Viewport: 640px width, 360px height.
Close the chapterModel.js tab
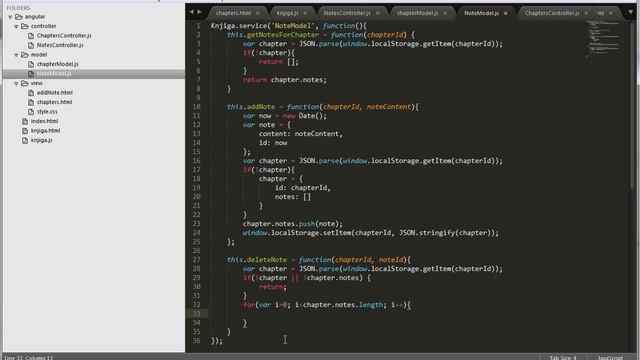(445, 13)
